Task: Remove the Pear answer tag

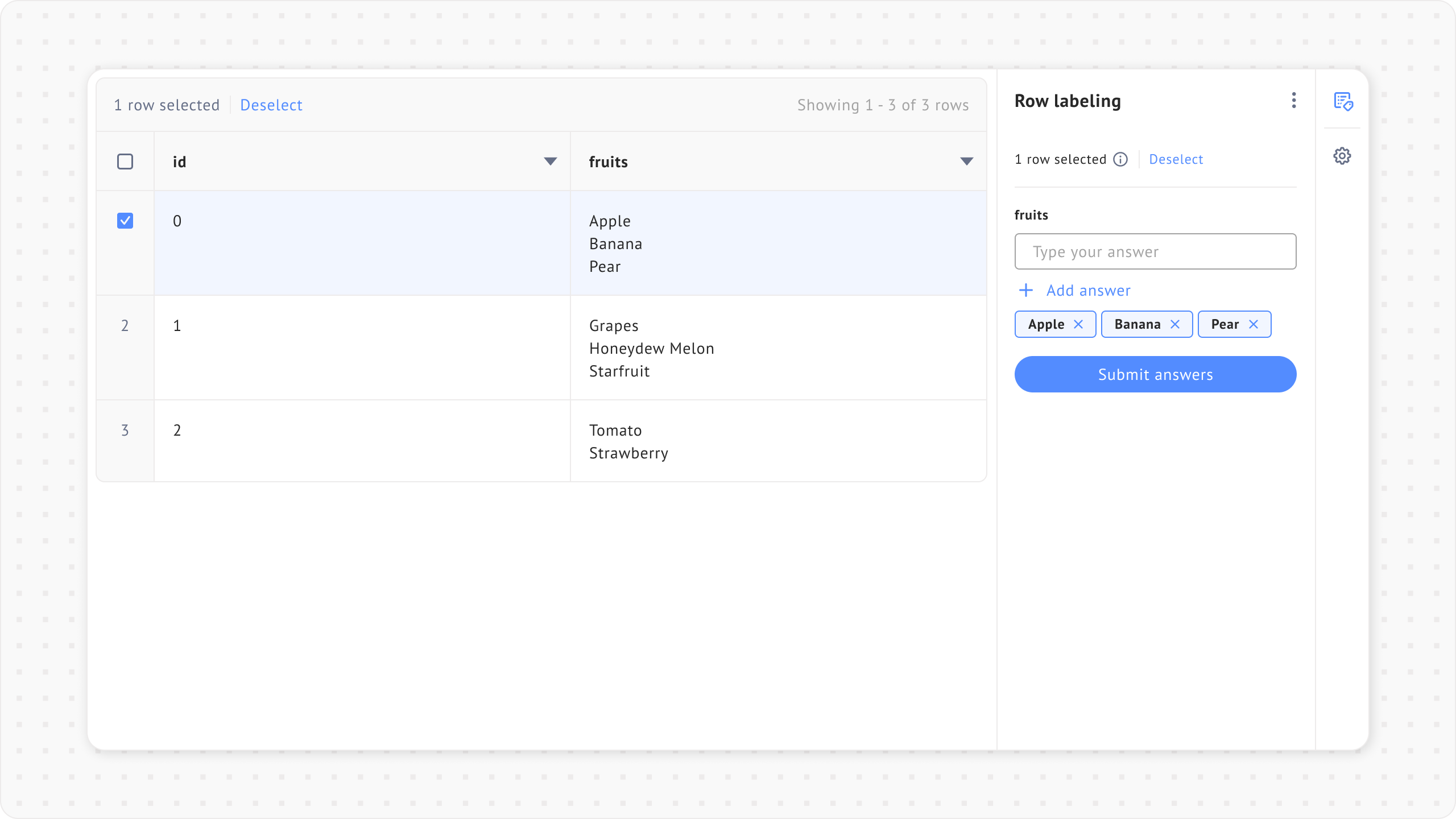Action: pos(1254,324)
